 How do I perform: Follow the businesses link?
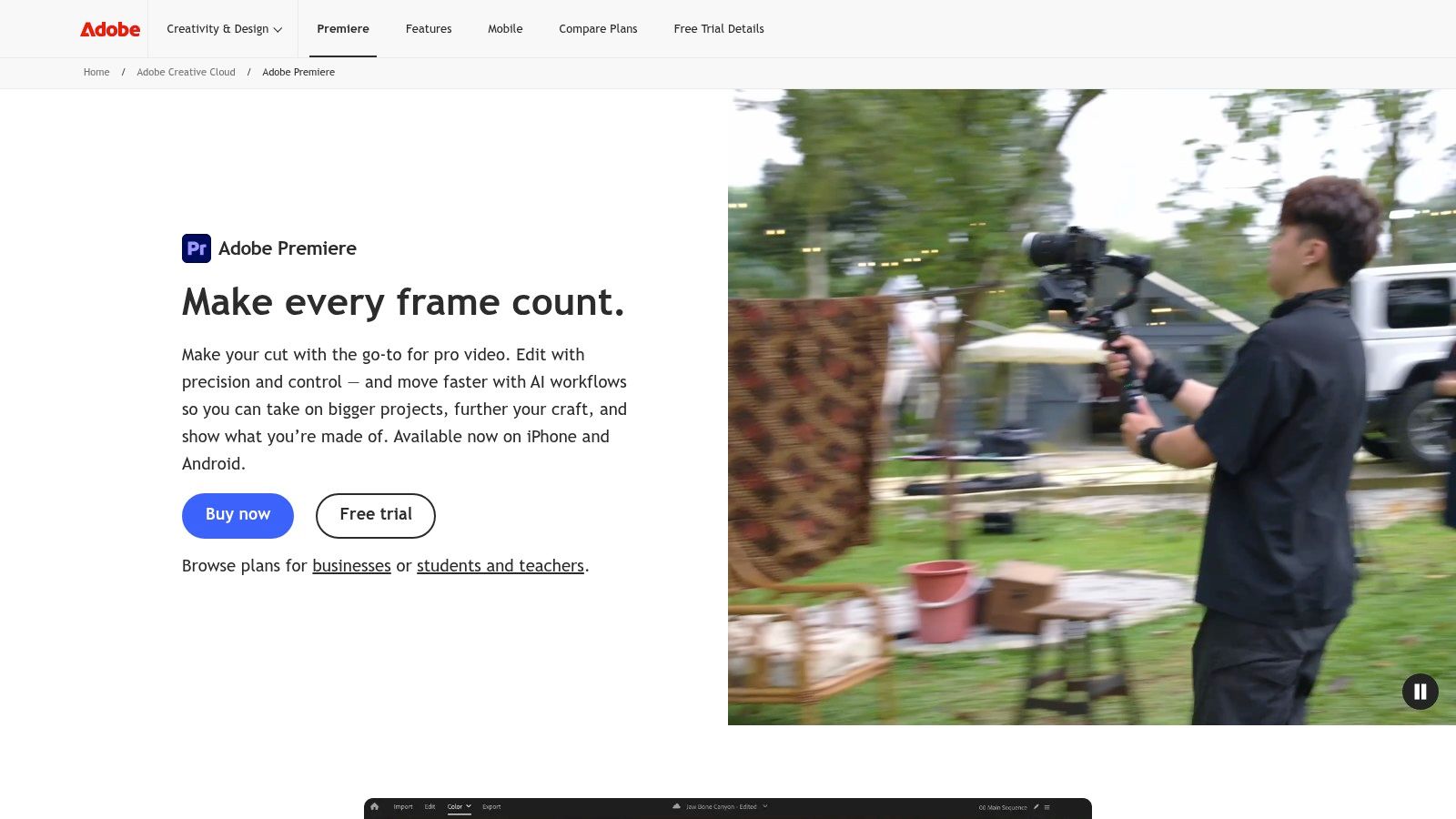(x=351, y=566)
